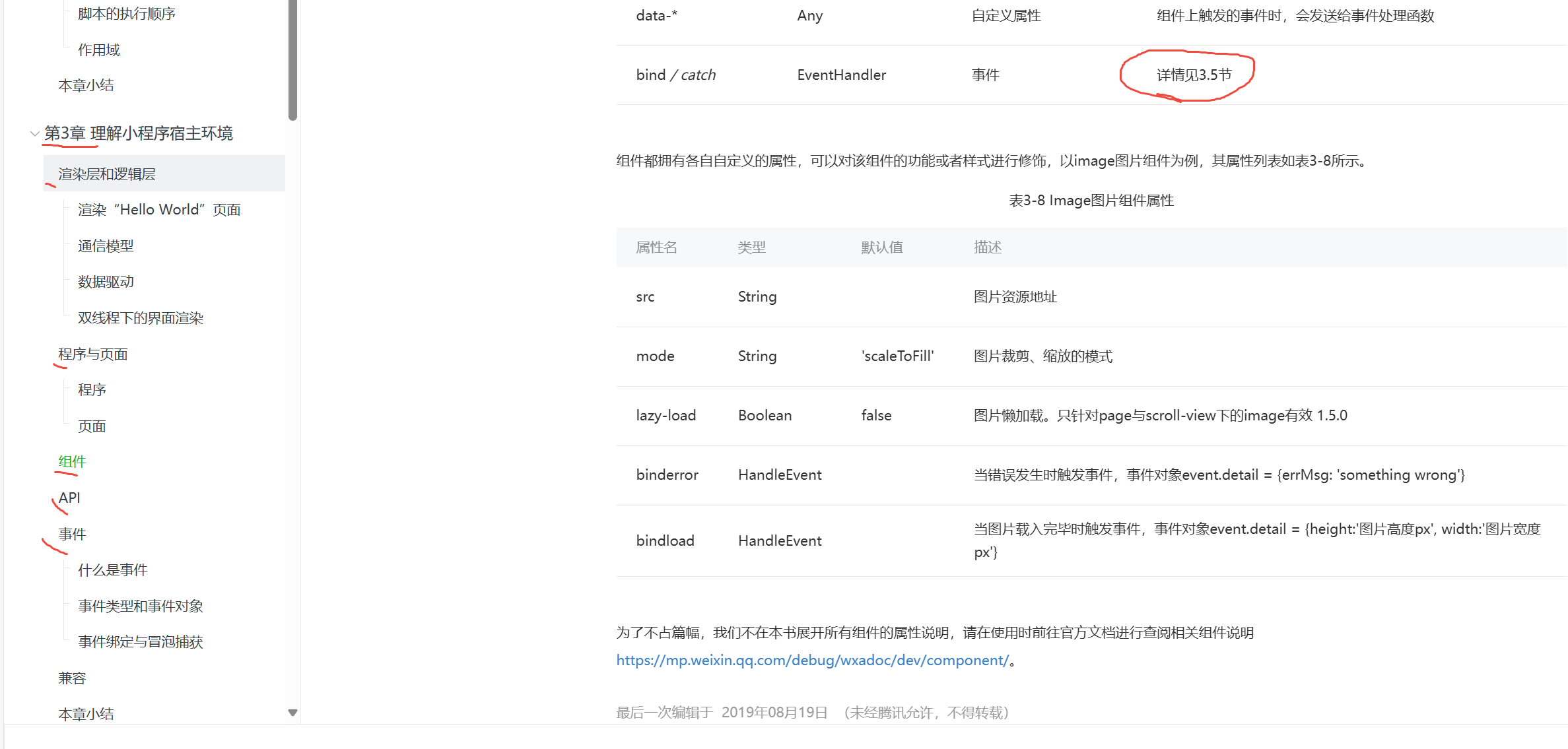The height and width of the screenshot is (749, 1568).
Task: Open the 事件 section
Action: pyautogui.click(x=72, y=534)
